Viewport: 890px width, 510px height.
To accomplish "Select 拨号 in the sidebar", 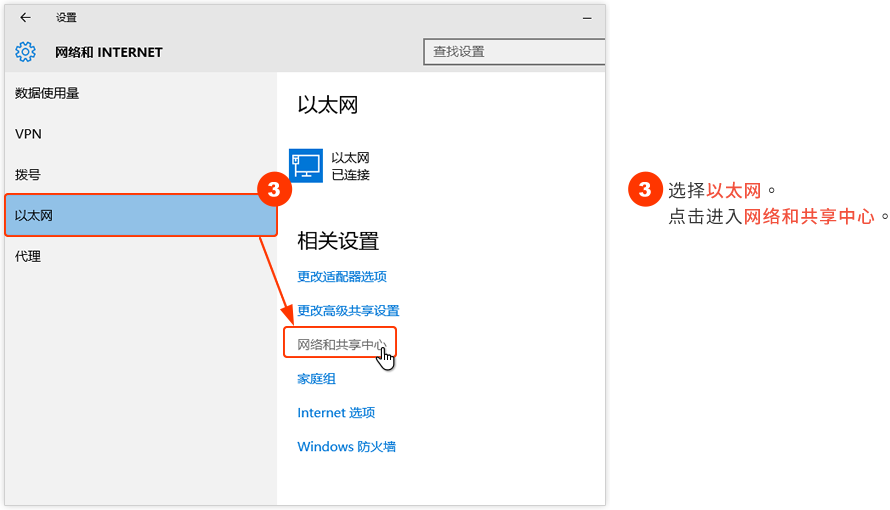I will [x=28, y=175].
